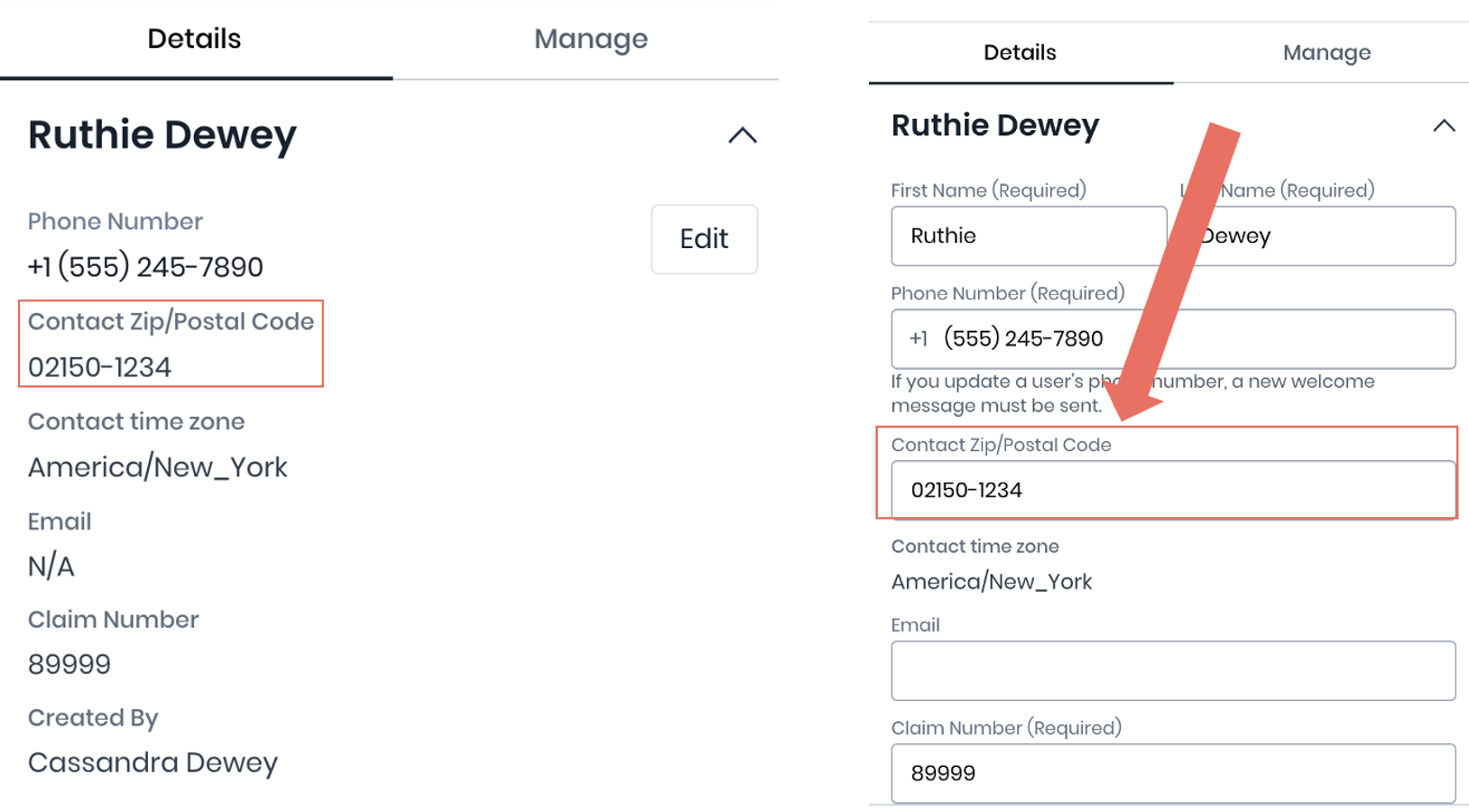Click America/New_York text in the edit form

coord(991,582)
